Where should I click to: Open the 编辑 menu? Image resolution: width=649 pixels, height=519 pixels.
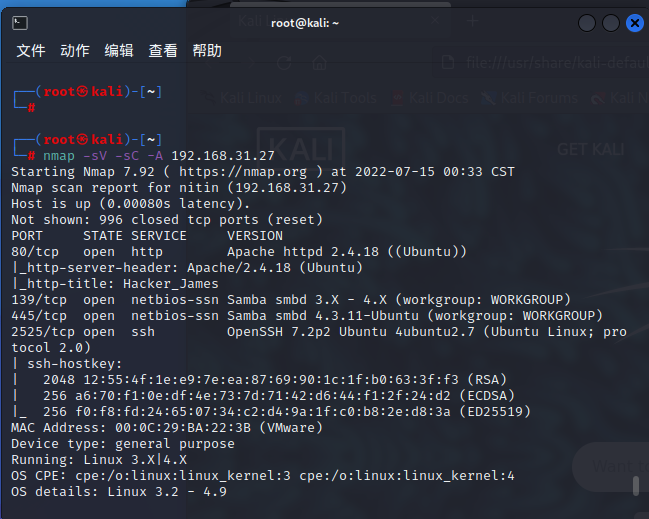119,51
